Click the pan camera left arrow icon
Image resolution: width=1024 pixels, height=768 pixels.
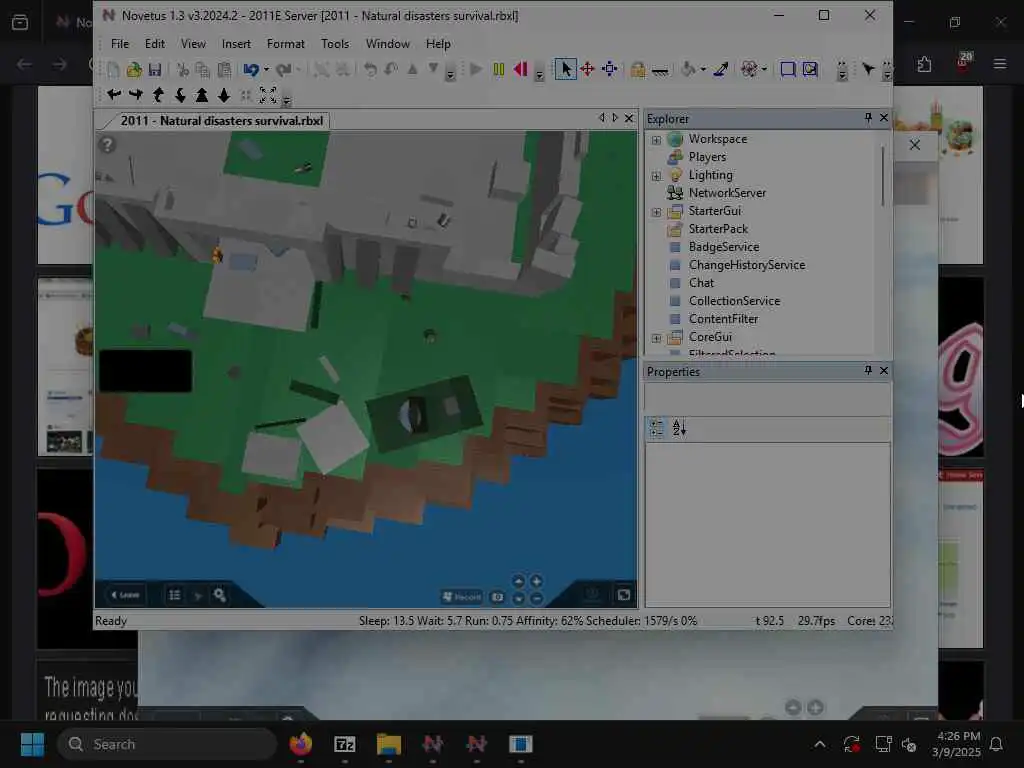[x=114, y=95]
